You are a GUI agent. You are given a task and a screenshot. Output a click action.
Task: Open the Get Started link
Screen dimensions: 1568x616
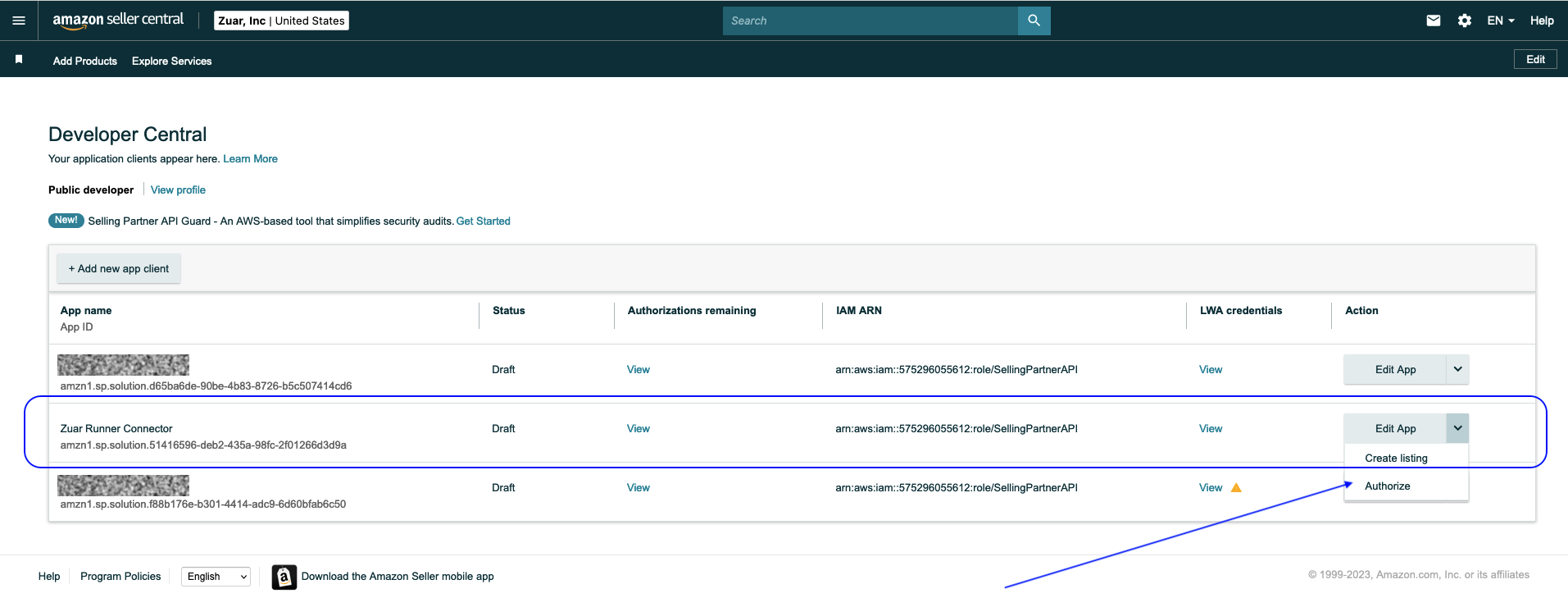coord(483,221)
